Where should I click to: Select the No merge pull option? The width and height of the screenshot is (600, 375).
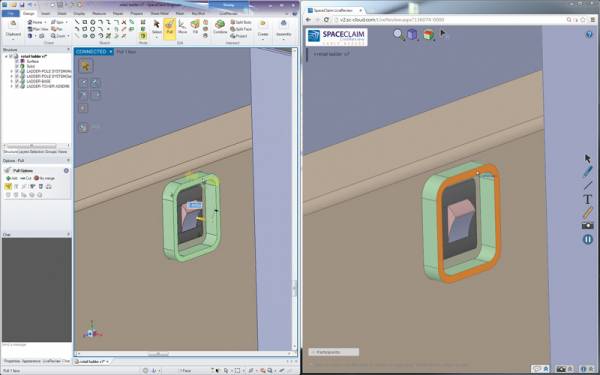coord(45,178)
